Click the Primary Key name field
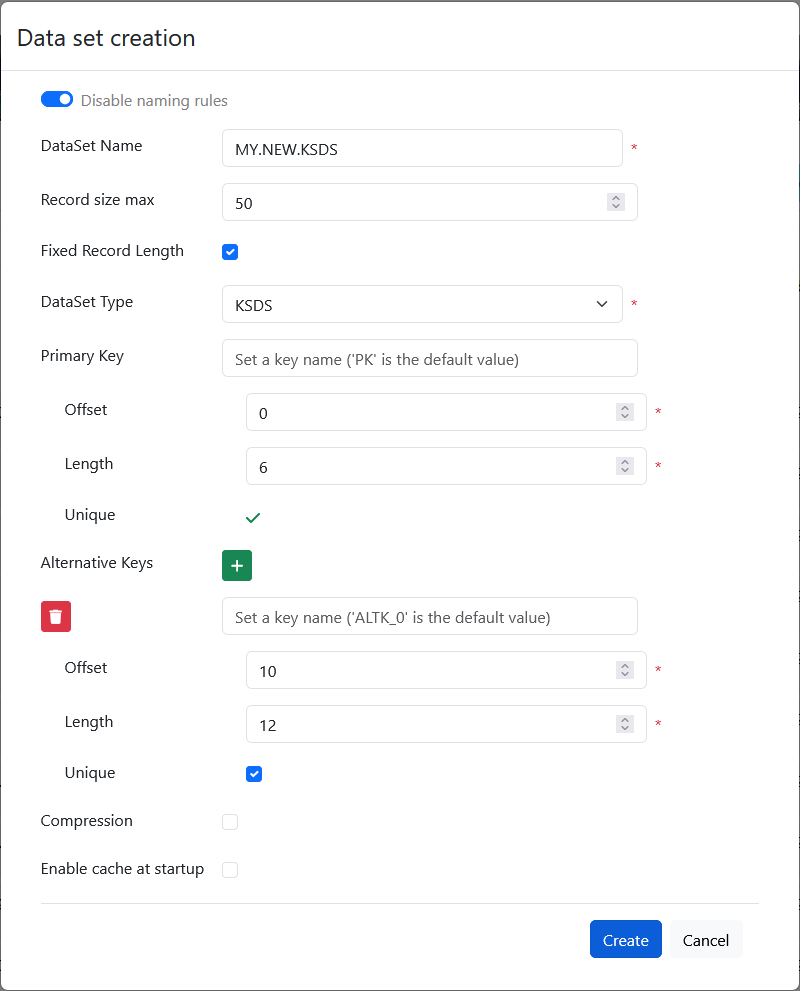 tap(430, 358)
